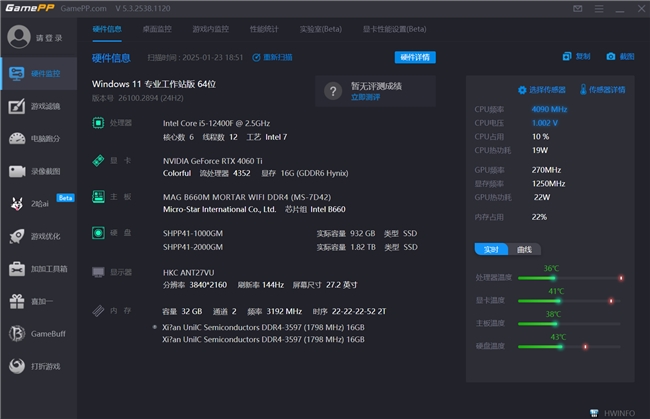This screenshot has width=650, height=419.
Task: Click the motherboard icon
Action: click(x=98, y=196)
